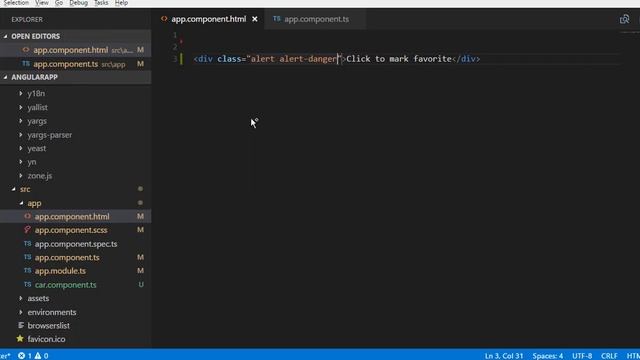
Task: Open app.component.ts in file tree
Action: [67, 258]
